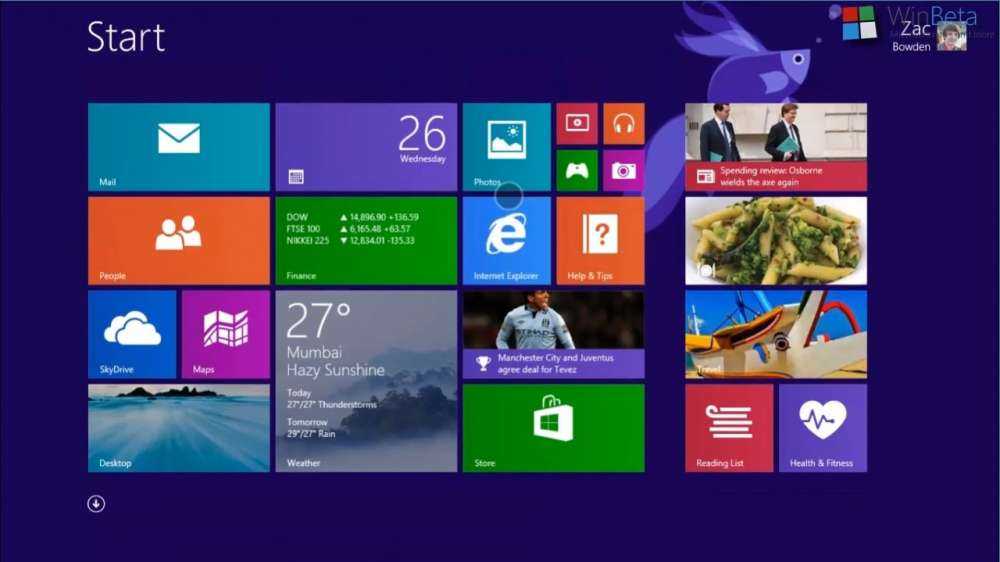Launch the People app tile
1000x562 pixels.
click(x=178, y=240)
